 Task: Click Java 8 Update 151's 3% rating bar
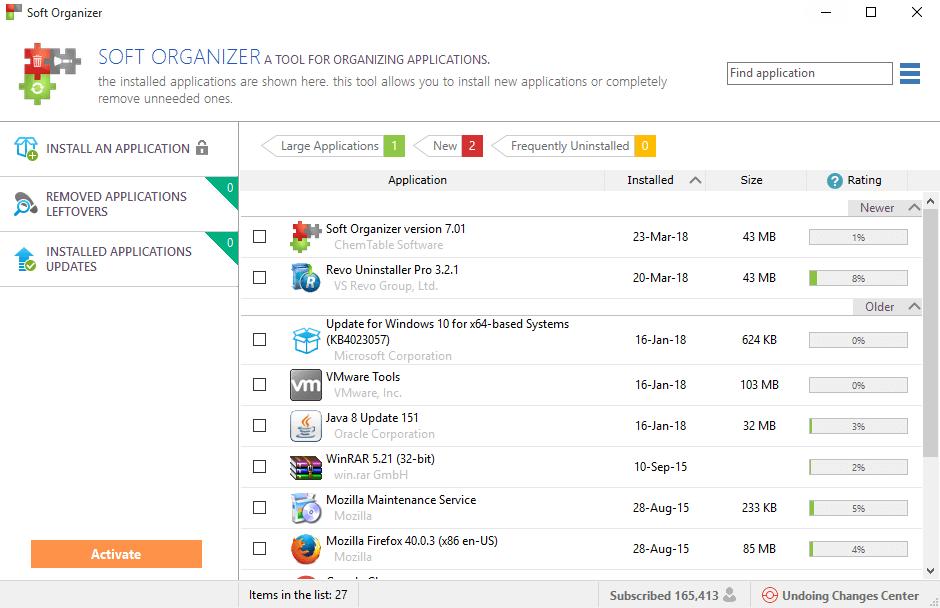(x=858, y=426)
